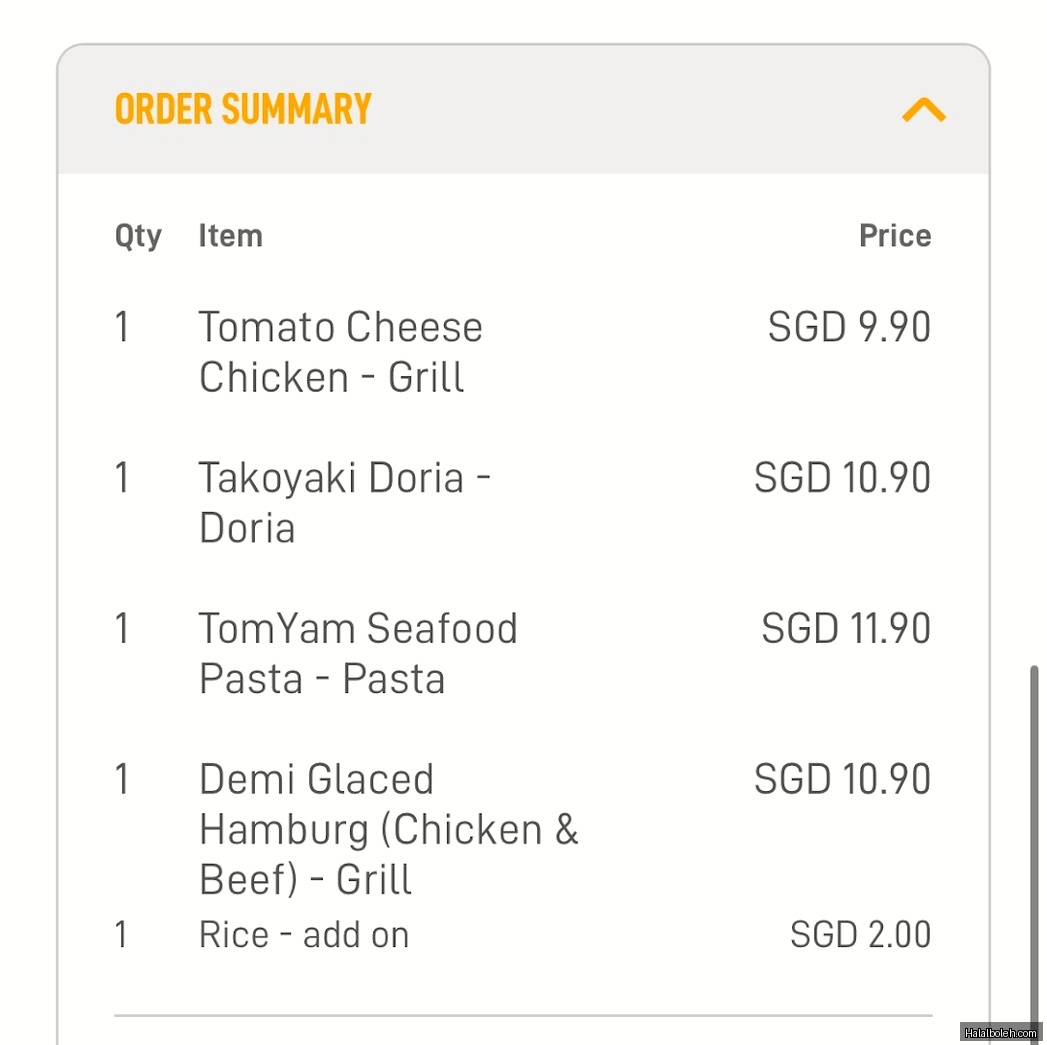1047x1045 pixels.
Task: Tap the TomYam Seafood Pasta item
Action: tap(357, 653)
